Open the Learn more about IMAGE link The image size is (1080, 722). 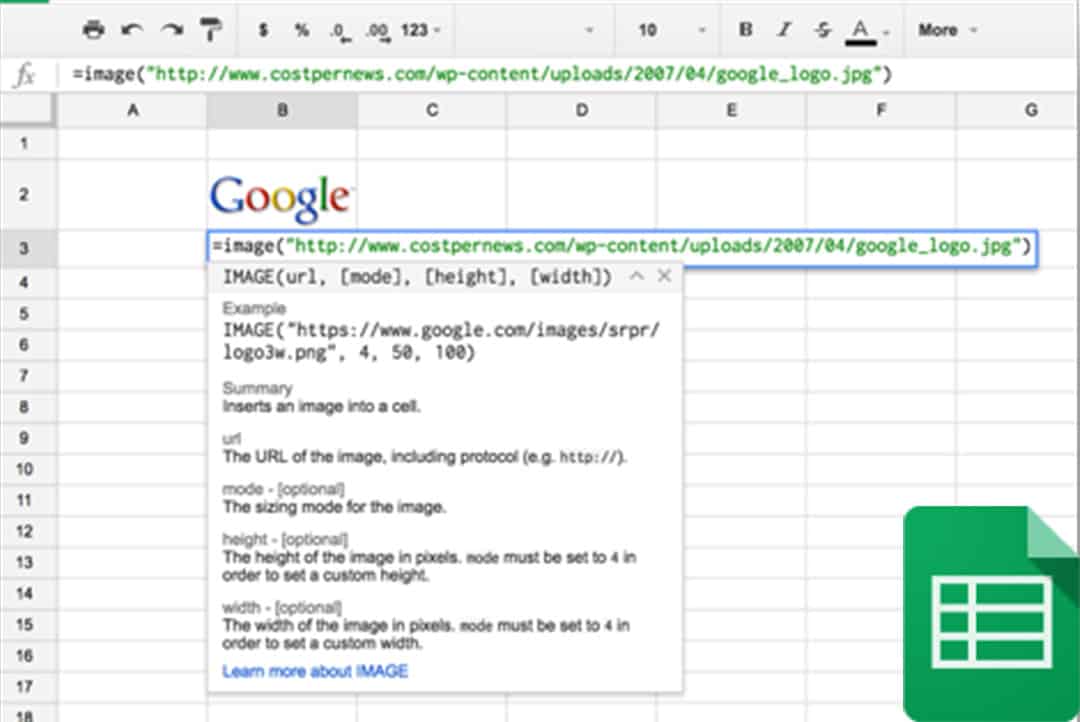315,671
